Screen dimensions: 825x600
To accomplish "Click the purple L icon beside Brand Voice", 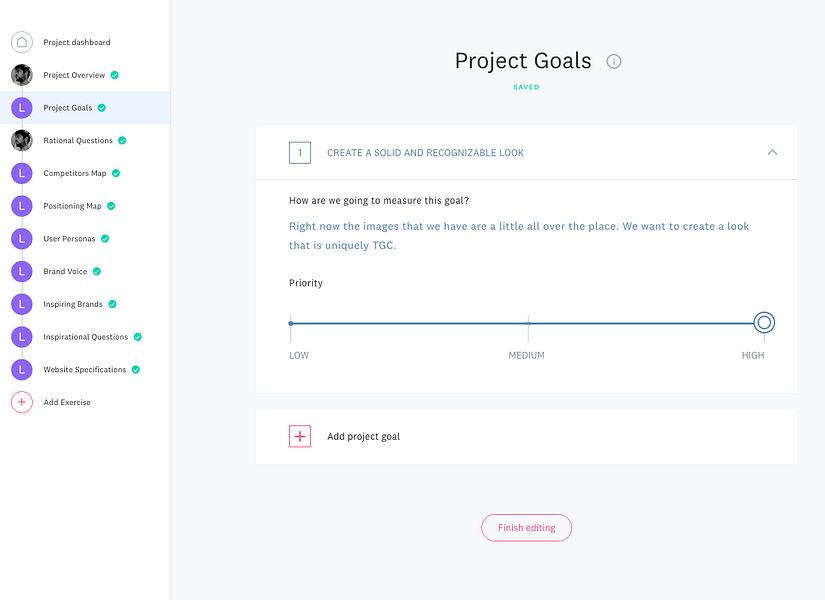I will [x=21, y=271].
